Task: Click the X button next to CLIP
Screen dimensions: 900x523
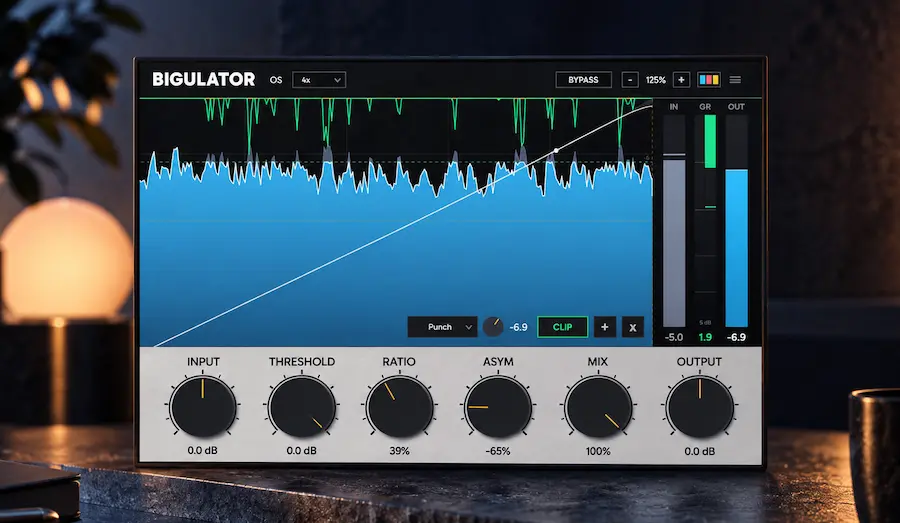Action: coord(633,327)
